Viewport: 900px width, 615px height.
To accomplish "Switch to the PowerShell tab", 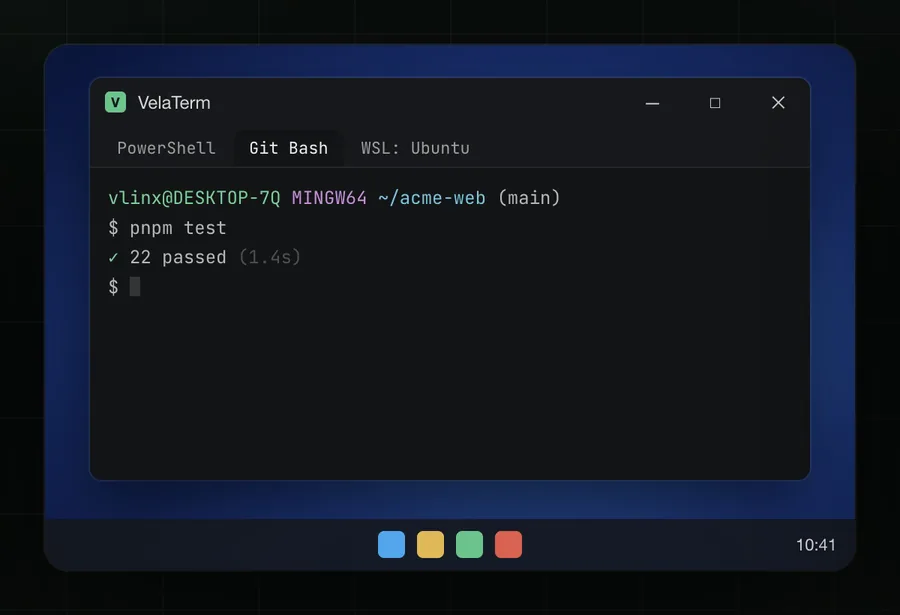I will pos(166,148).
